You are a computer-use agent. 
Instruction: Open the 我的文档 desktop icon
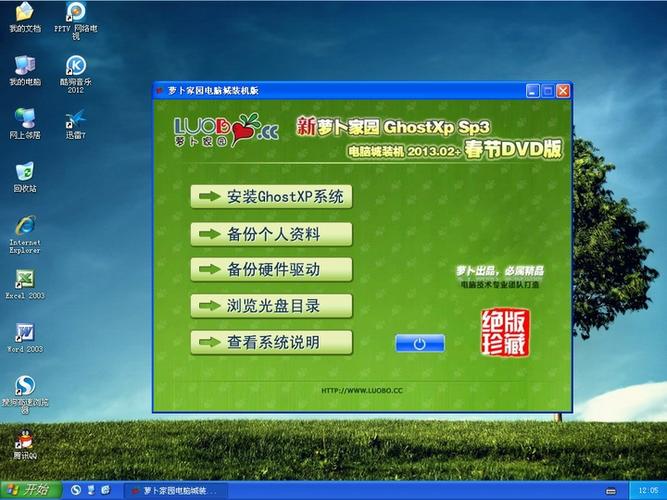[x=24, y=13]
